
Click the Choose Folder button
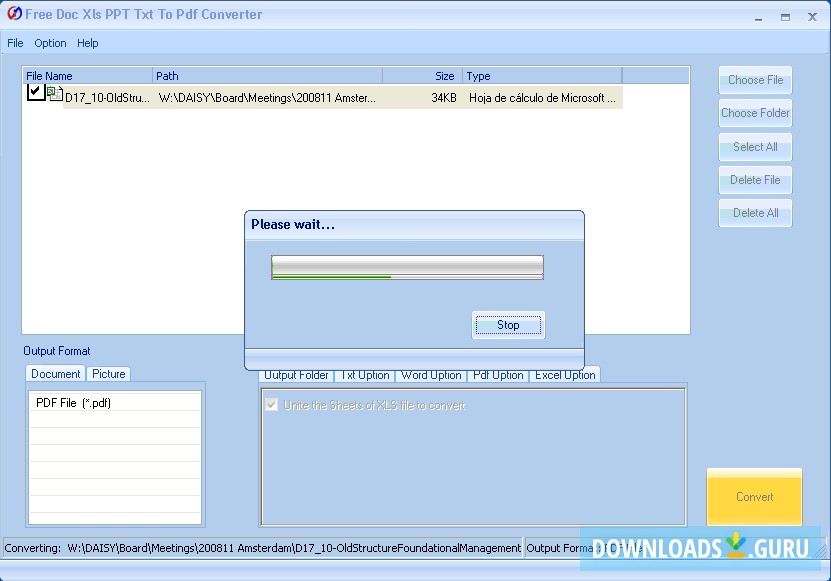754,113
